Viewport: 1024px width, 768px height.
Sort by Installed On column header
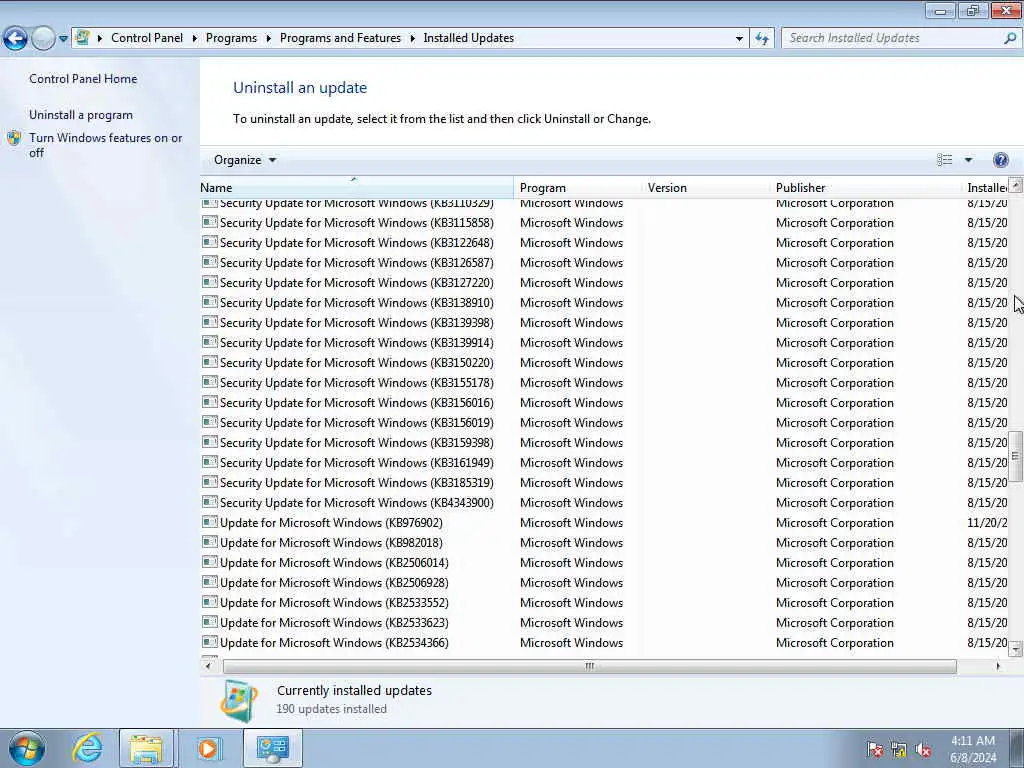(985, 187)
